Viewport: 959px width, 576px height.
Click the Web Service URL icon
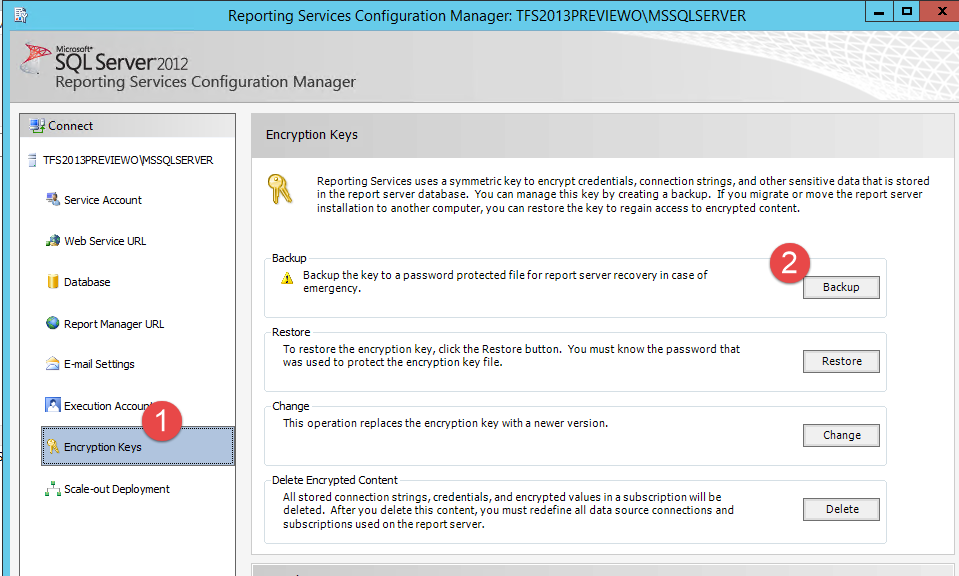53,240
